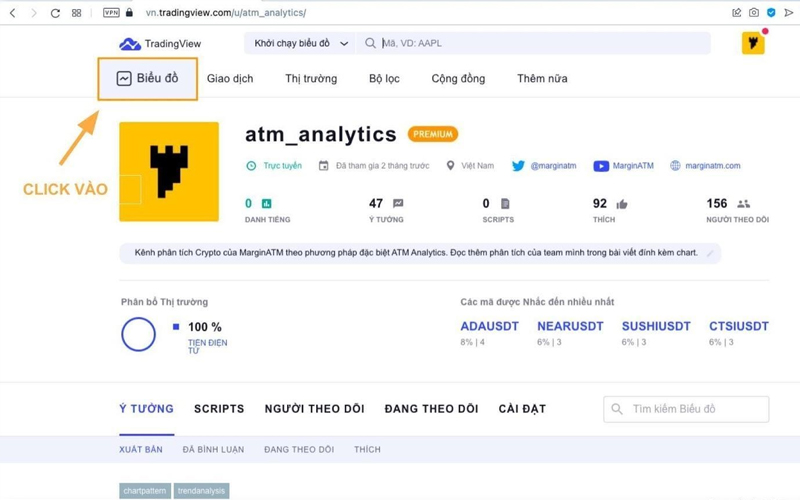800x500 pixels.
Task: Switch to the ĐANG THEO DÕI tab
Action: point(432,409)
